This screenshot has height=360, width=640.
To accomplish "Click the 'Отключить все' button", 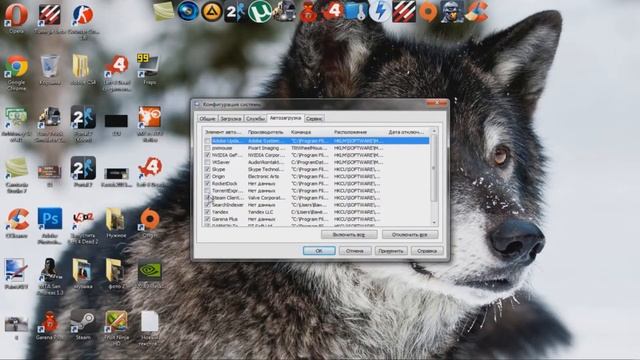I will (410, 235).
